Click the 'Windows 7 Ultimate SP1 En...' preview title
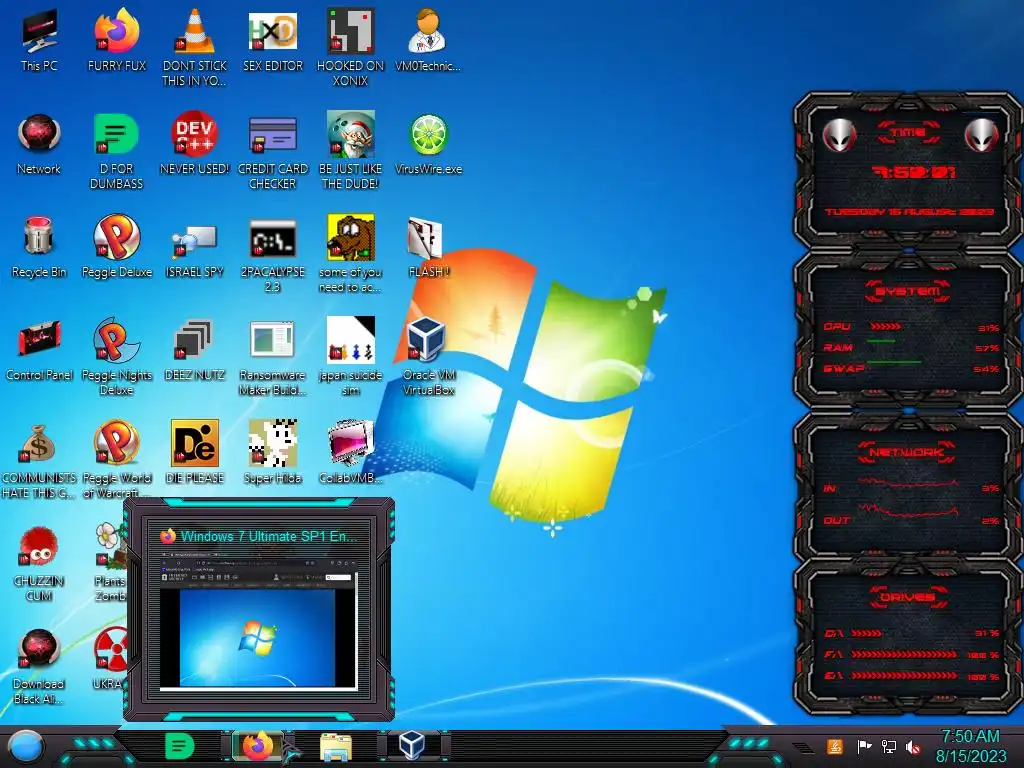The height and width of the screenshot is (768, 1024). pos(269,537)
